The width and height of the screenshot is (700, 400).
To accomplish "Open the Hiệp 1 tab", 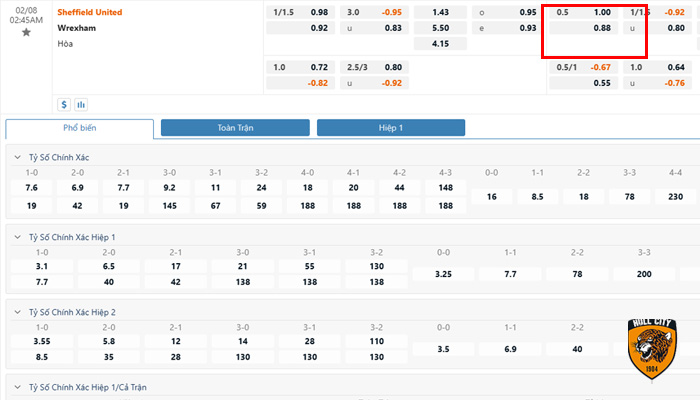I will pyautogui.click(x=390, y=128).
